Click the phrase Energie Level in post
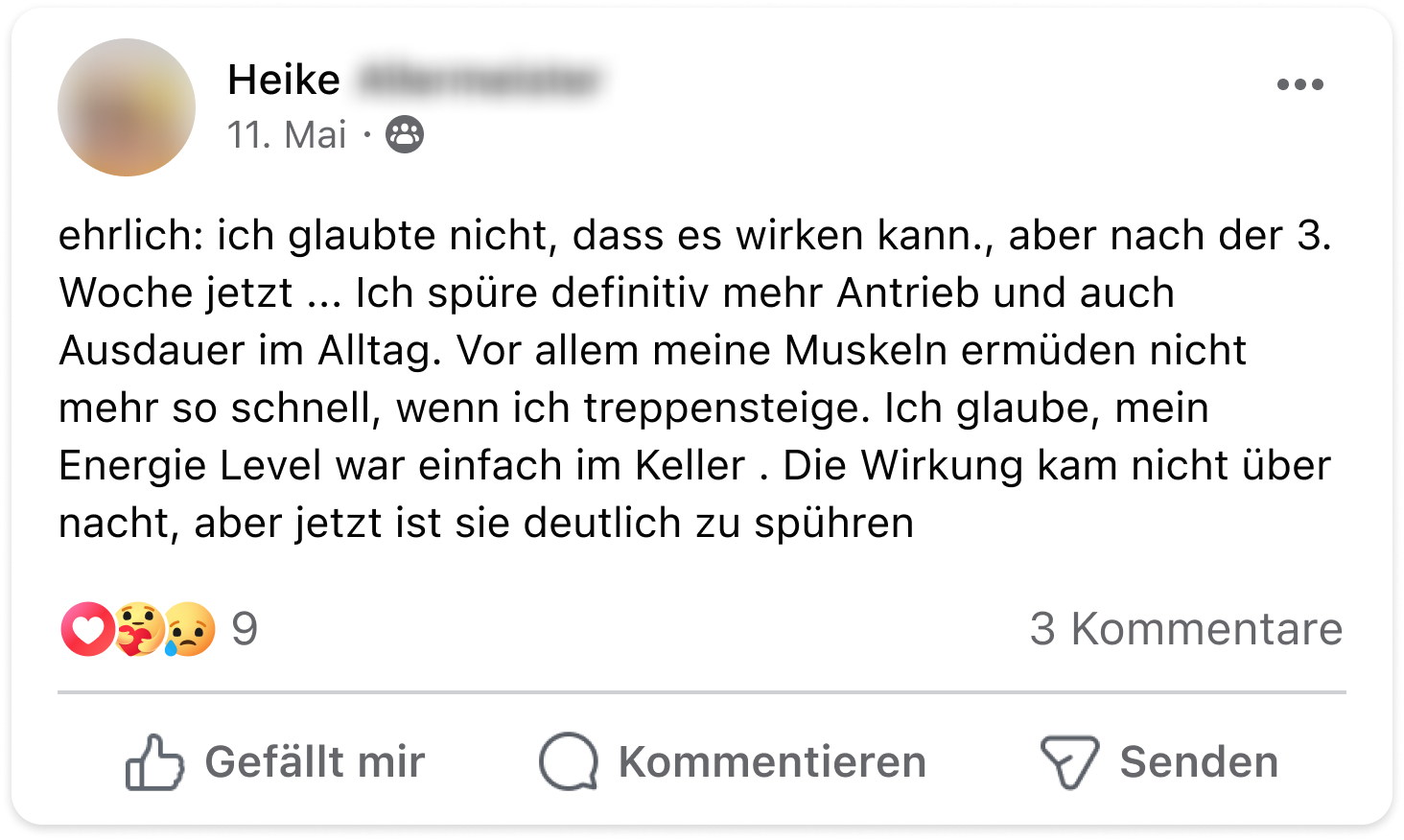Viewport: 1404px width, 840px height. (190, 466)
